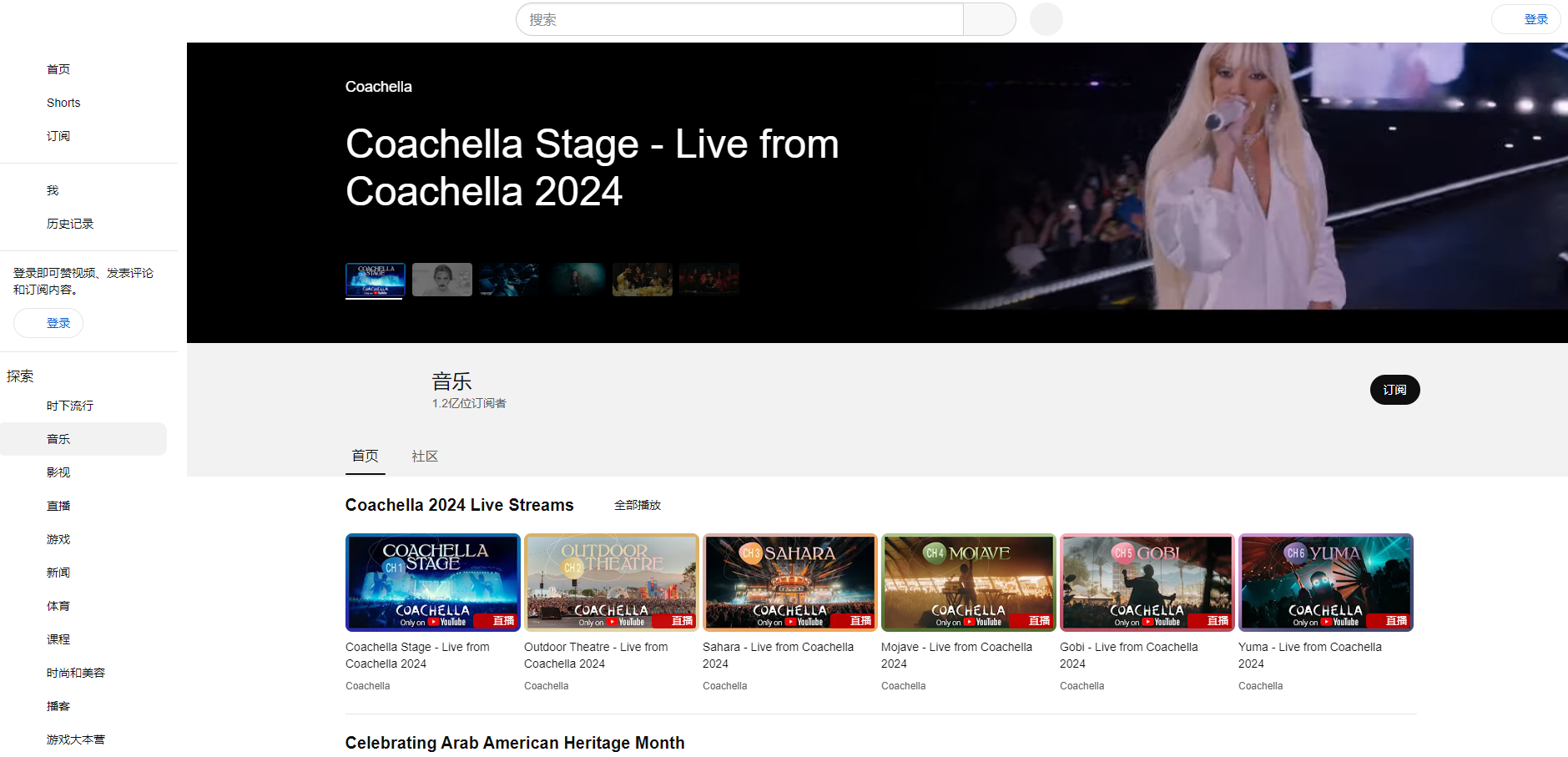
Task: Select the first banner carousel thumbnail, Coachella Stage
Action: pos(376,280)
